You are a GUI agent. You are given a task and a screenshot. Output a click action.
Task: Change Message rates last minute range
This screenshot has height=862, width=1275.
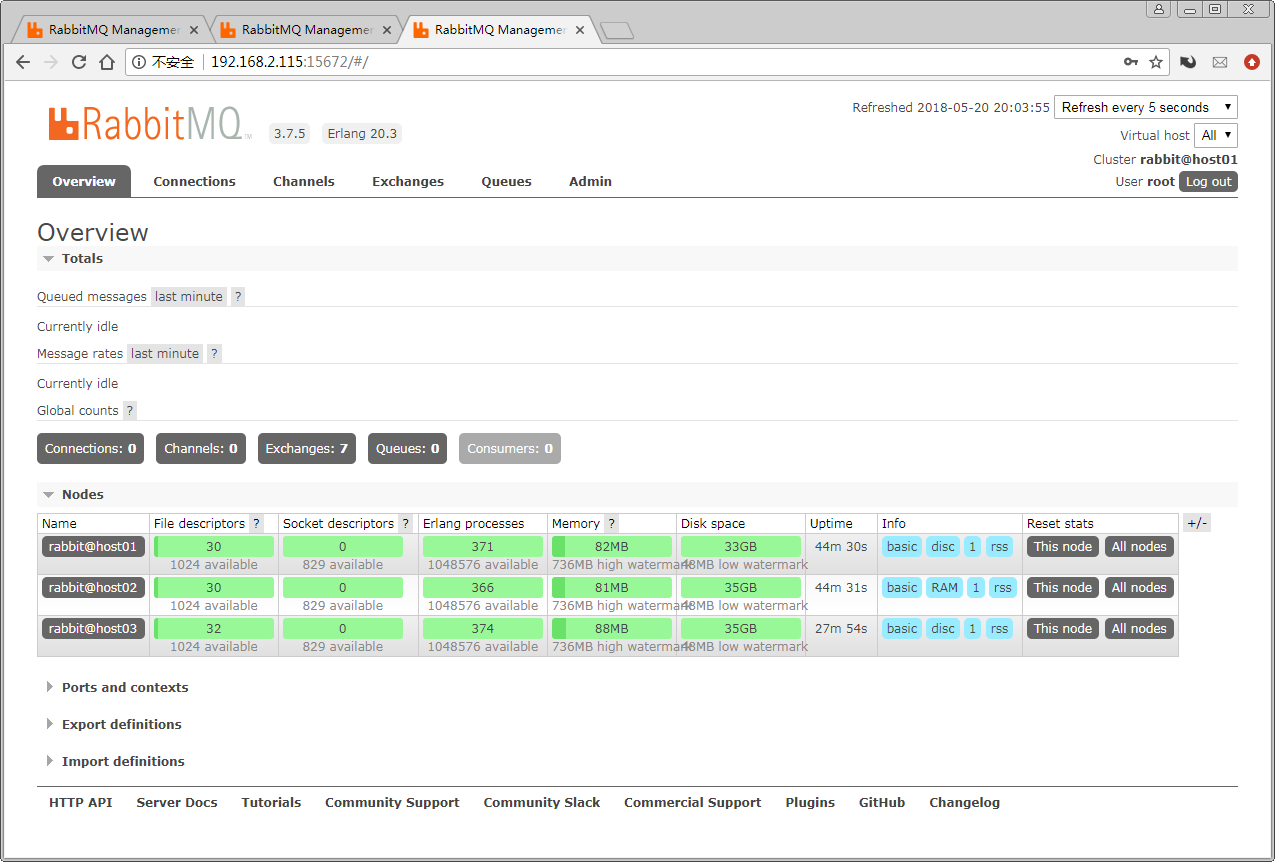click(x=165, y=354)
